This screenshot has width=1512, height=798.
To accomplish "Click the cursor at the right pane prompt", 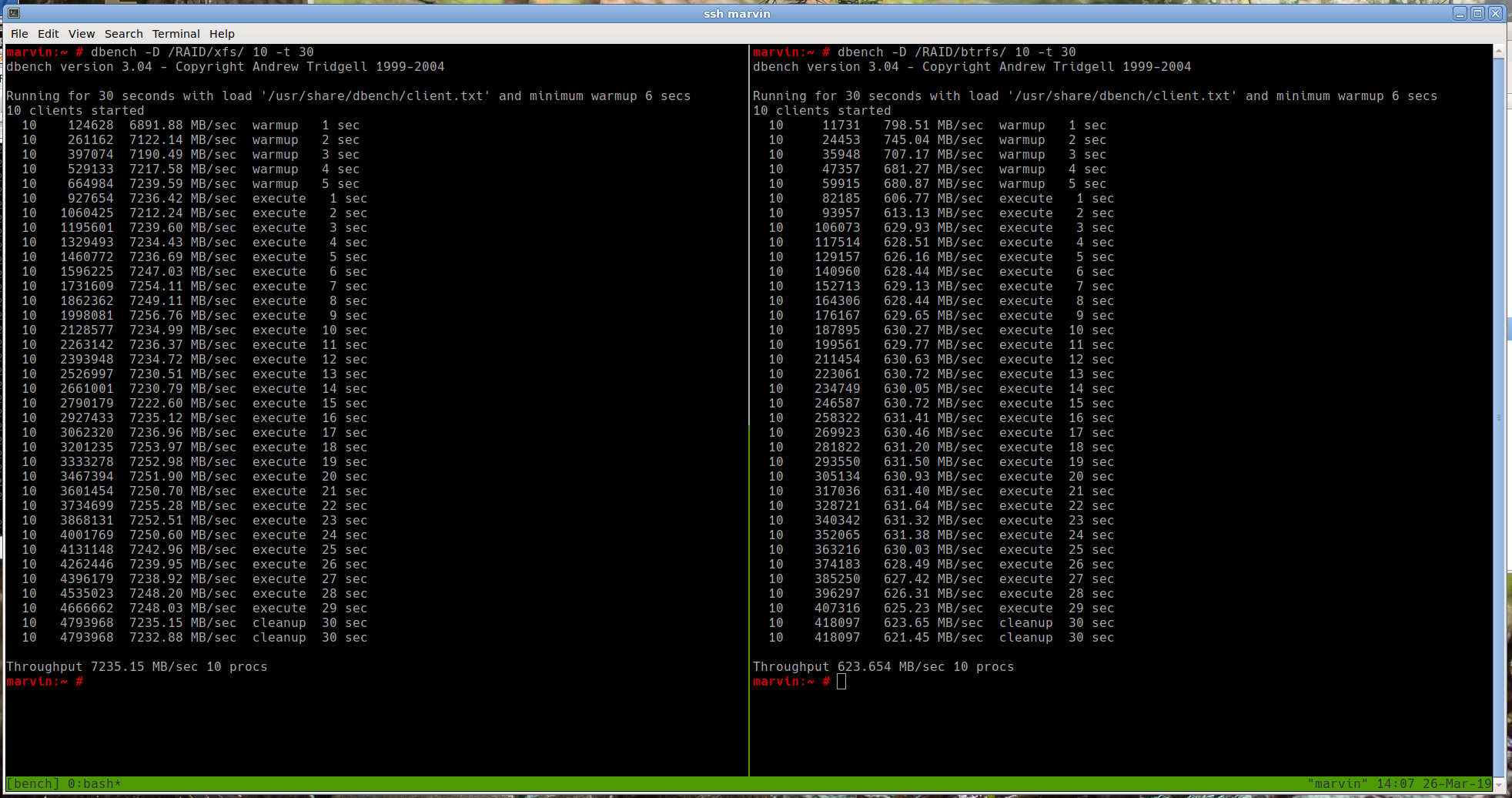I will (841, 682).
